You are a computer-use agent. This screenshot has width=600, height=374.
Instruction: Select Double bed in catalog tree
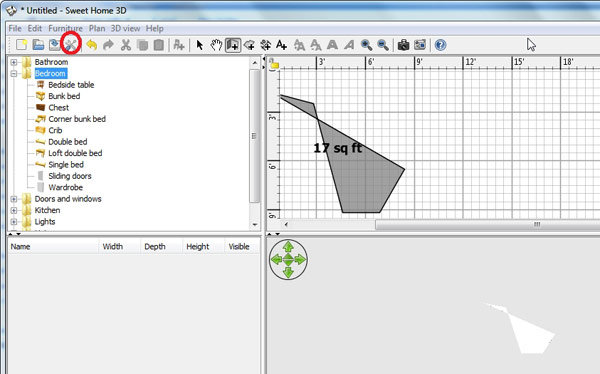pos(68,142)
